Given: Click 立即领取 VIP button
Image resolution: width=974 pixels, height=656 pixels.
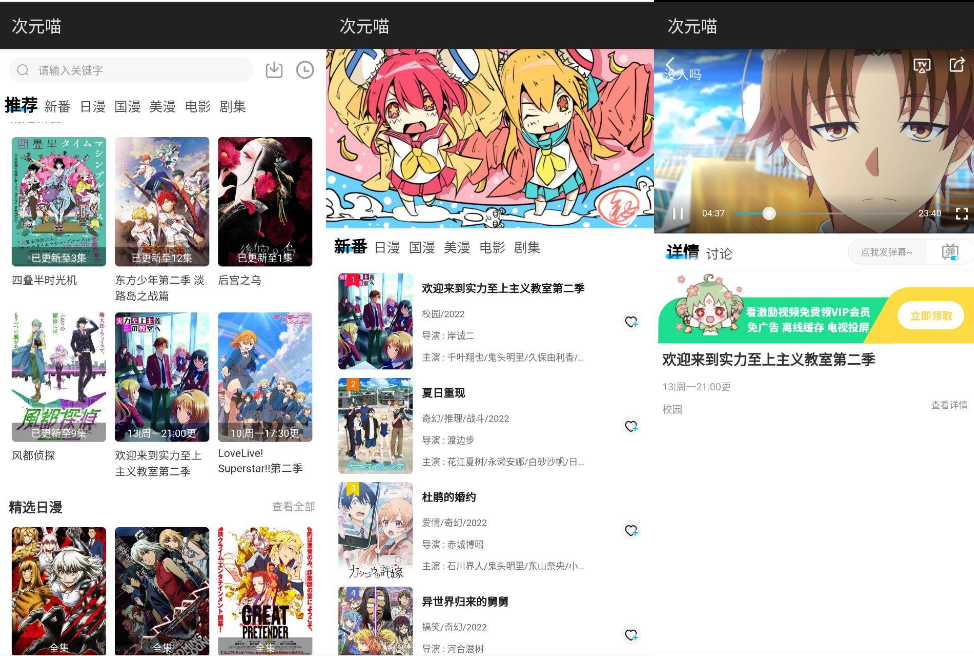Looking at the screenshot, I should coord(931,316).
